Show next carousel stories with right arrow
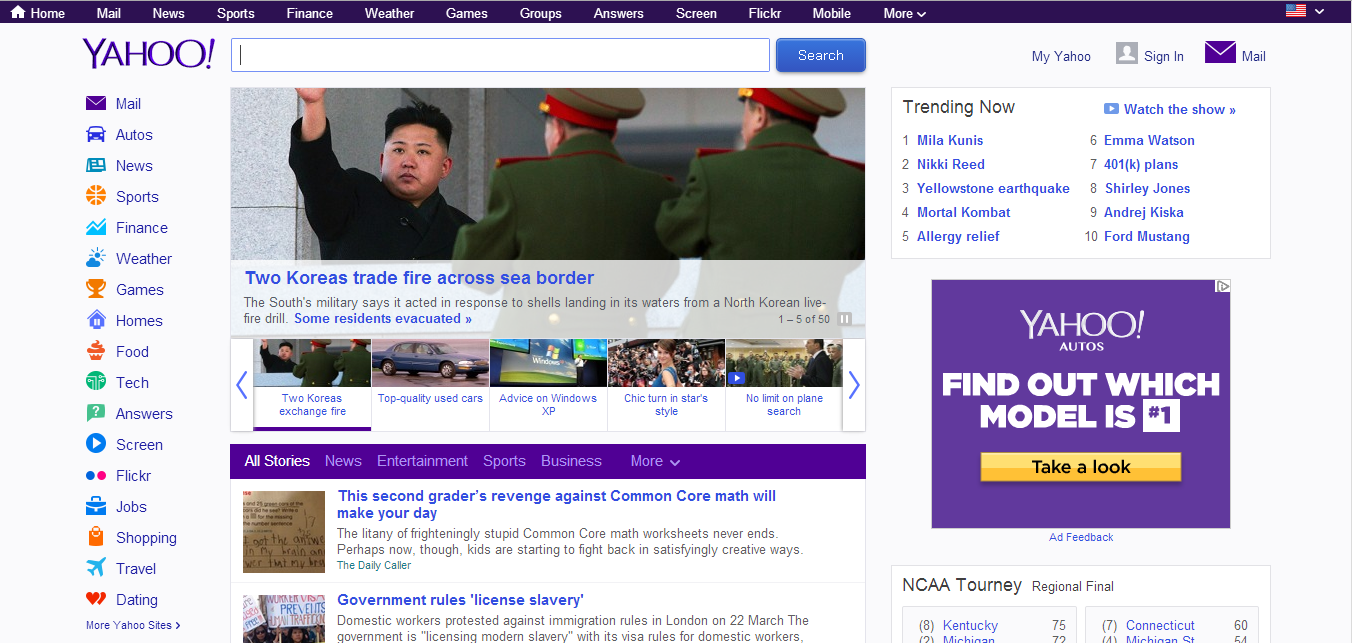This screenshot has width=1352, height=643. (x=853, y=385)
